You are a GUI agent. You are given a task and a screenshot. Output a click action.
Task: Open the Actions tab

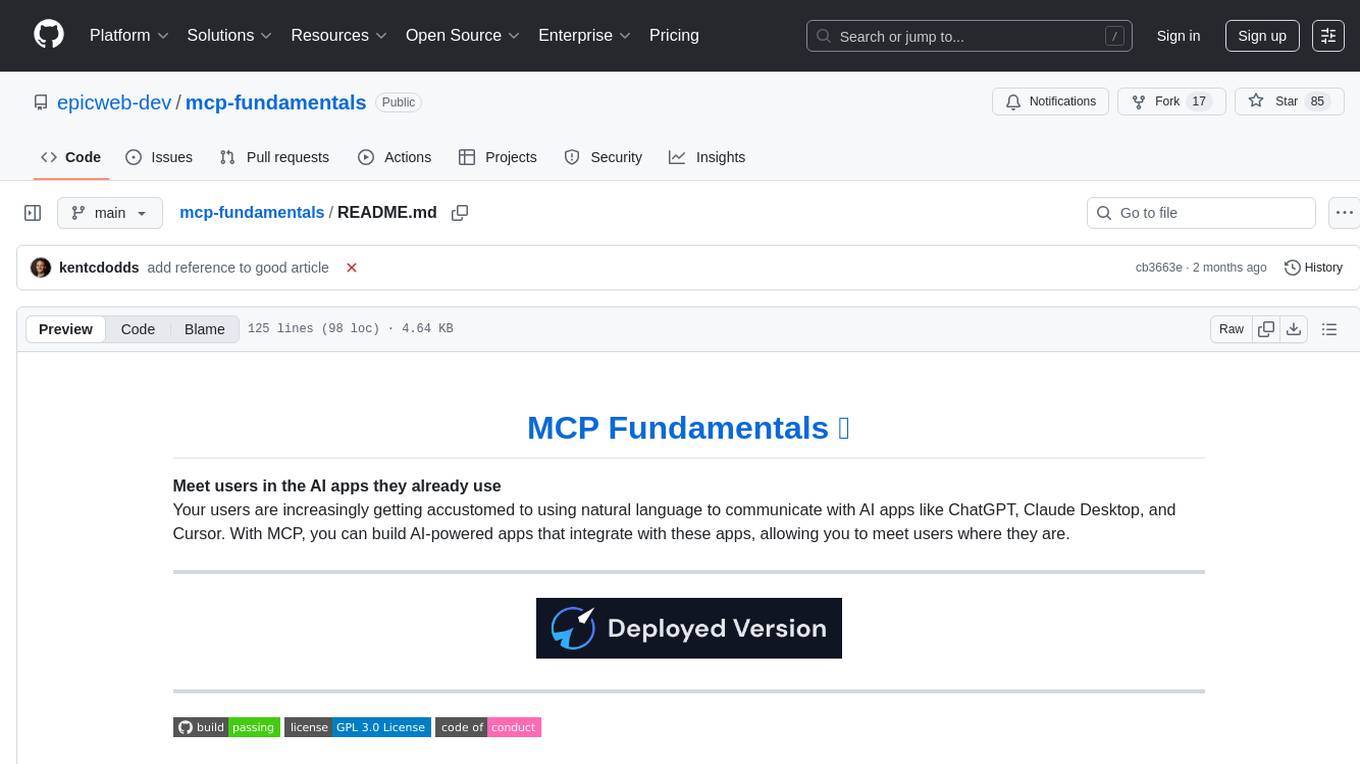tap(394, 157)
